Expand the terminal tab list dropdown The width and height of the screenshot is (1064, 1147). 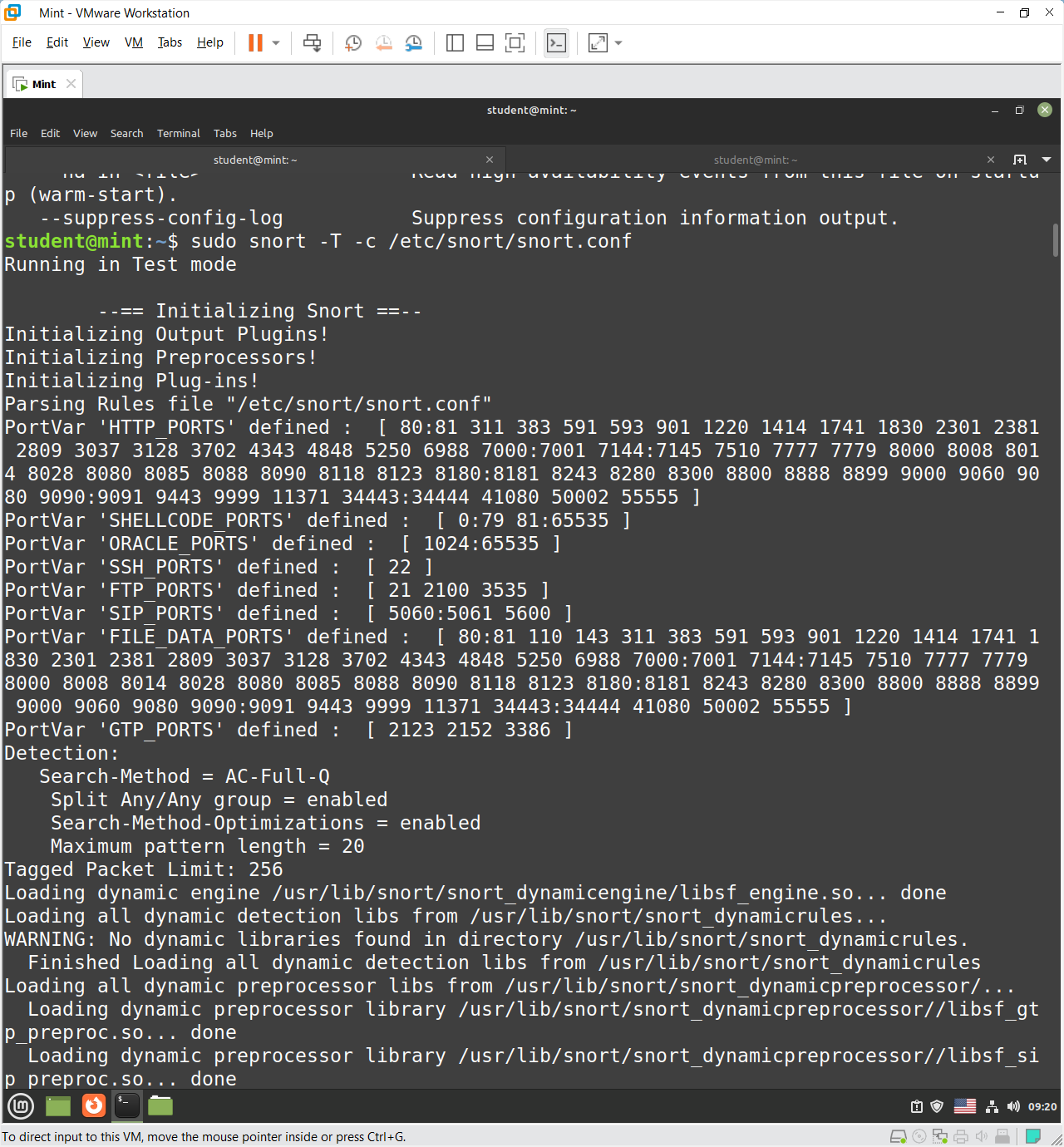[x=1047, y=160]
